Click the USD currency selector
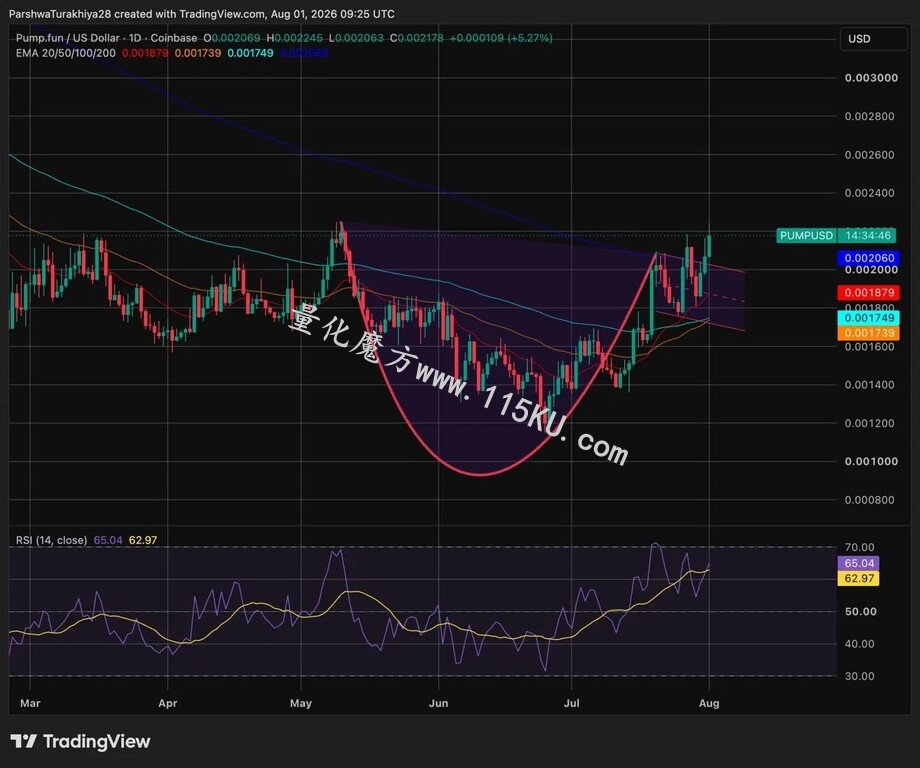920x768 pixels. (x=874, y=39)
